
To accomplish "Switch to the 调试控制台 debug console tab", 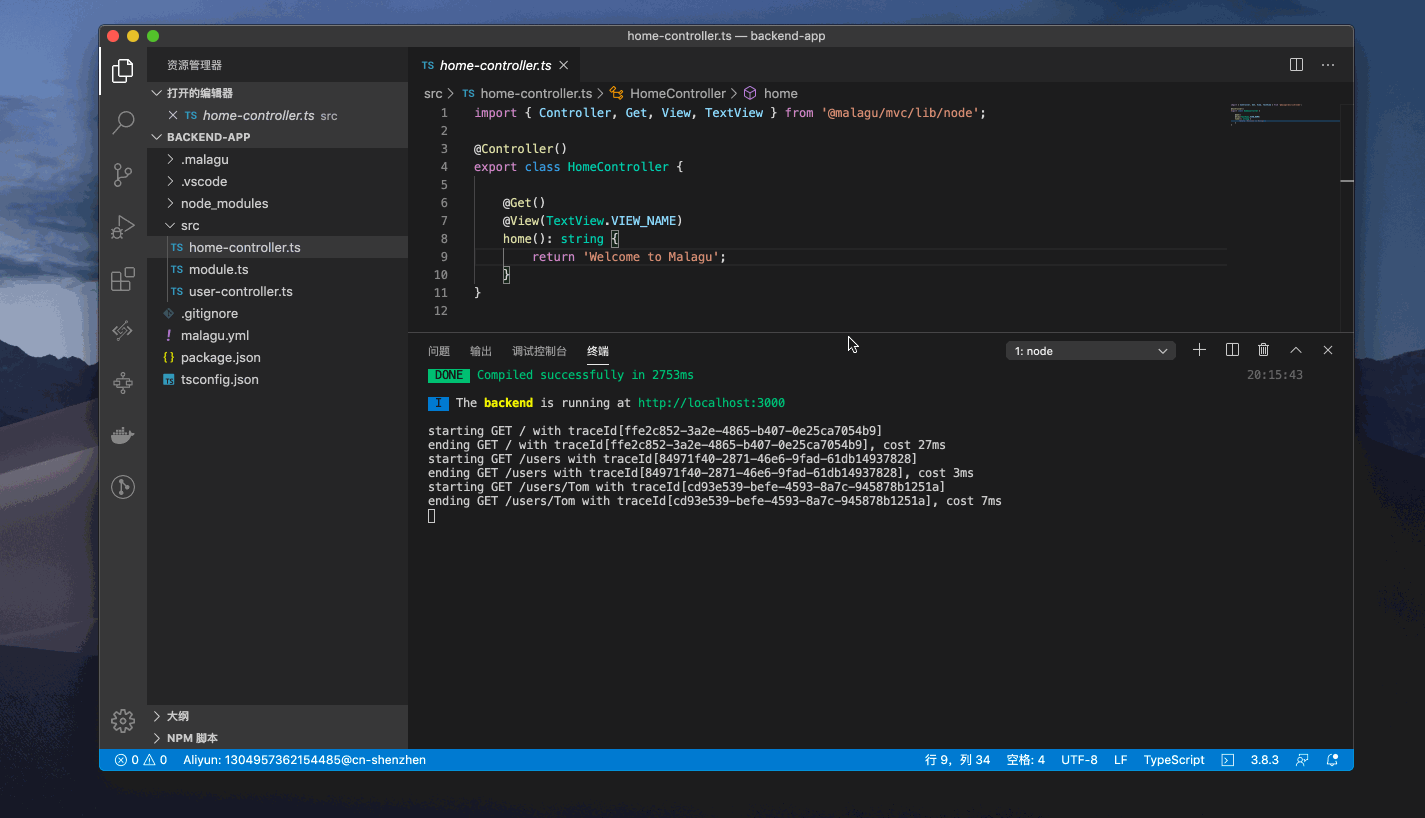I will 539,351.
